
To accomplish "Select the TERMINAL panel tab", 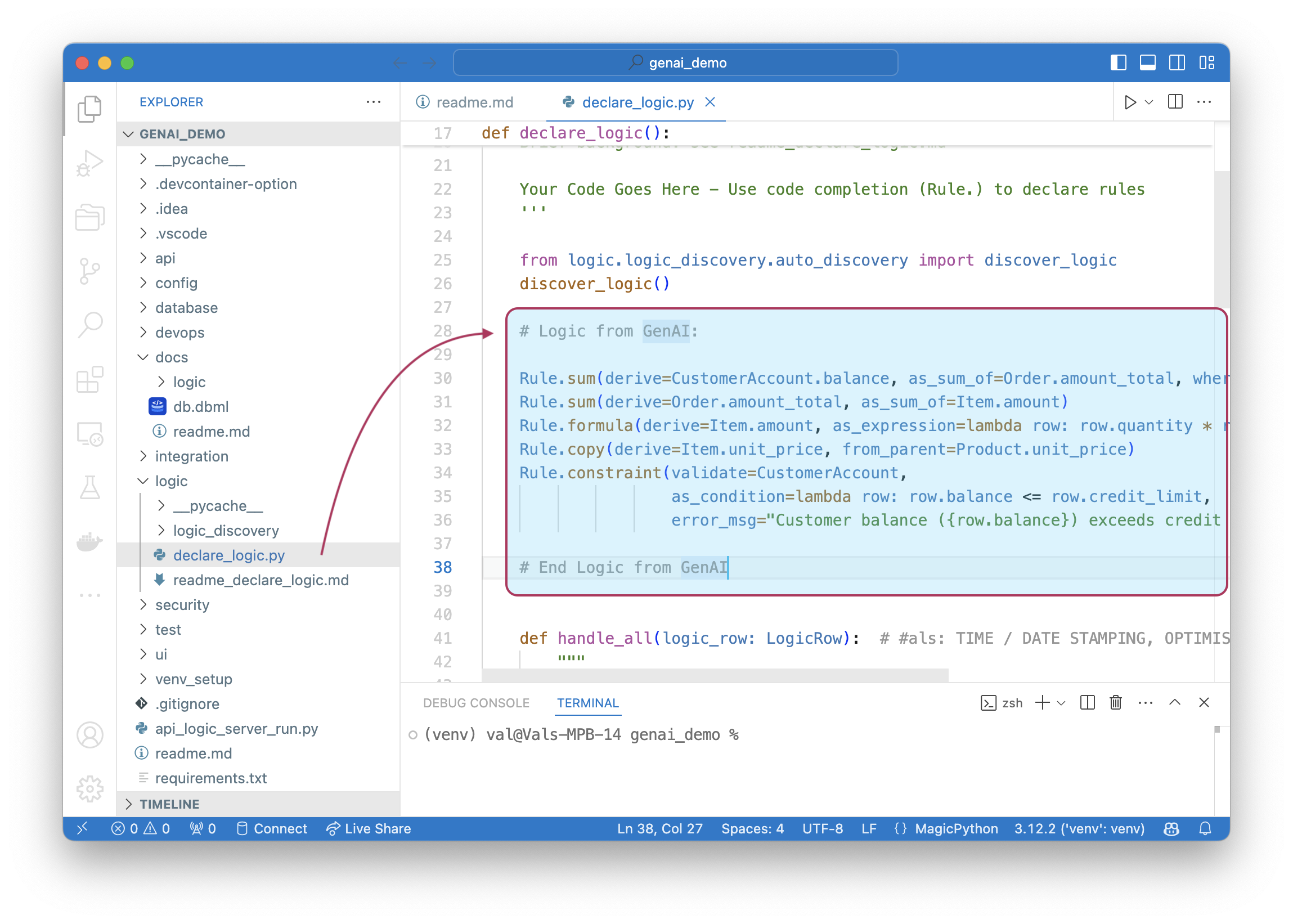I will click(587, 703).
